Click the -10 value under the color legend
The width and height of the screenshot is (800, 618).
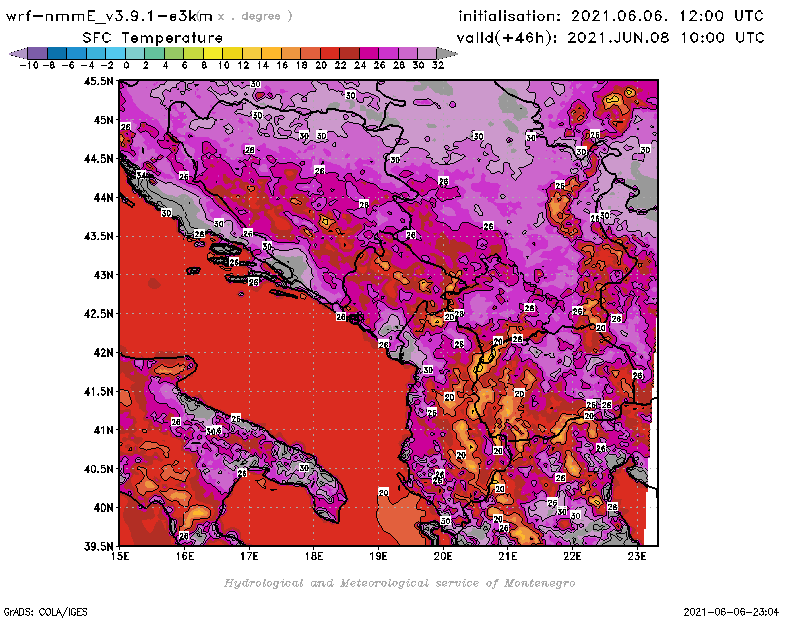29,65
